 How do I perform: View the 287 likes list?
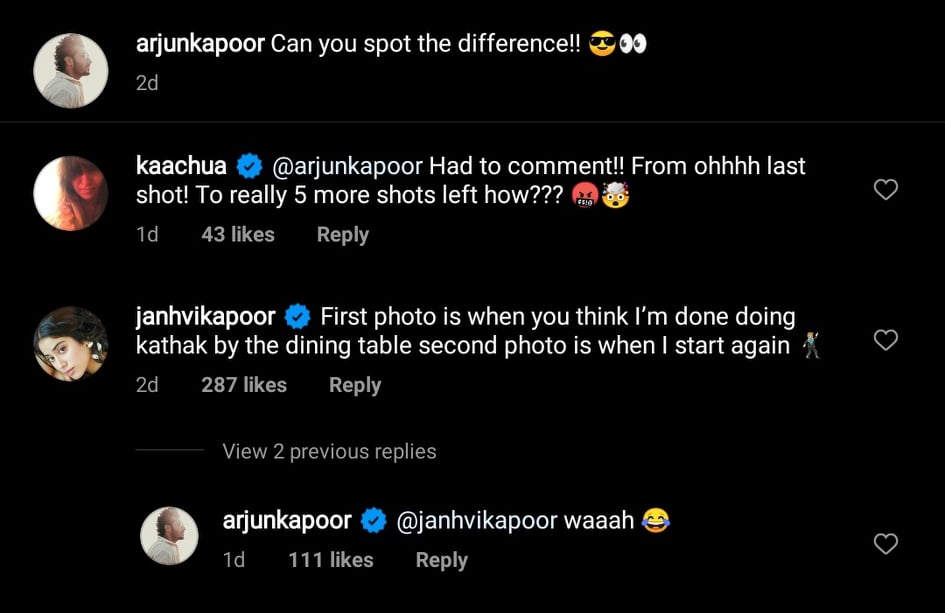[243, 385]
